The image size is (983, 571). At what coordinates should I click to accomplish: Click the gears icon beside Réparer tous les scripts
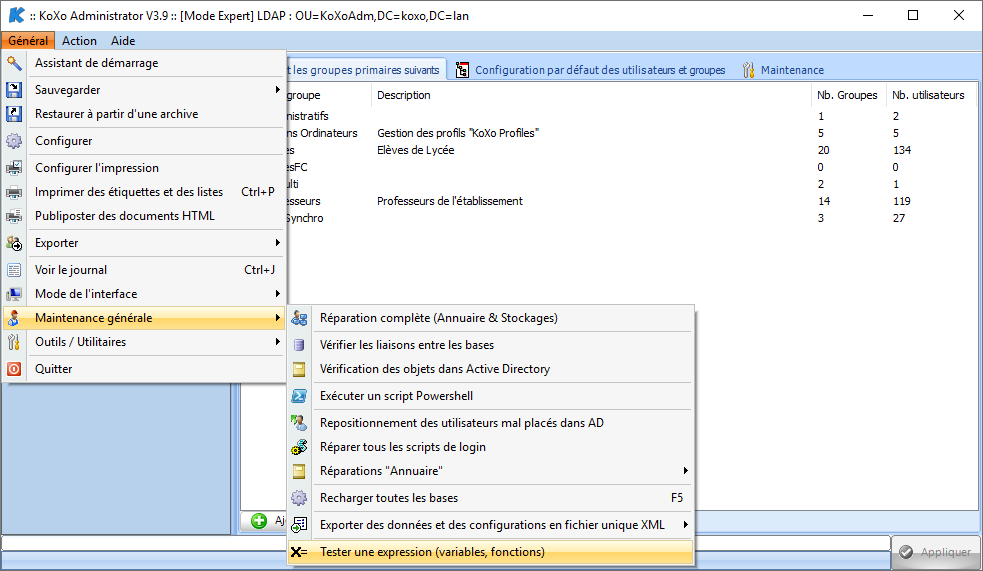coord(299,446)
